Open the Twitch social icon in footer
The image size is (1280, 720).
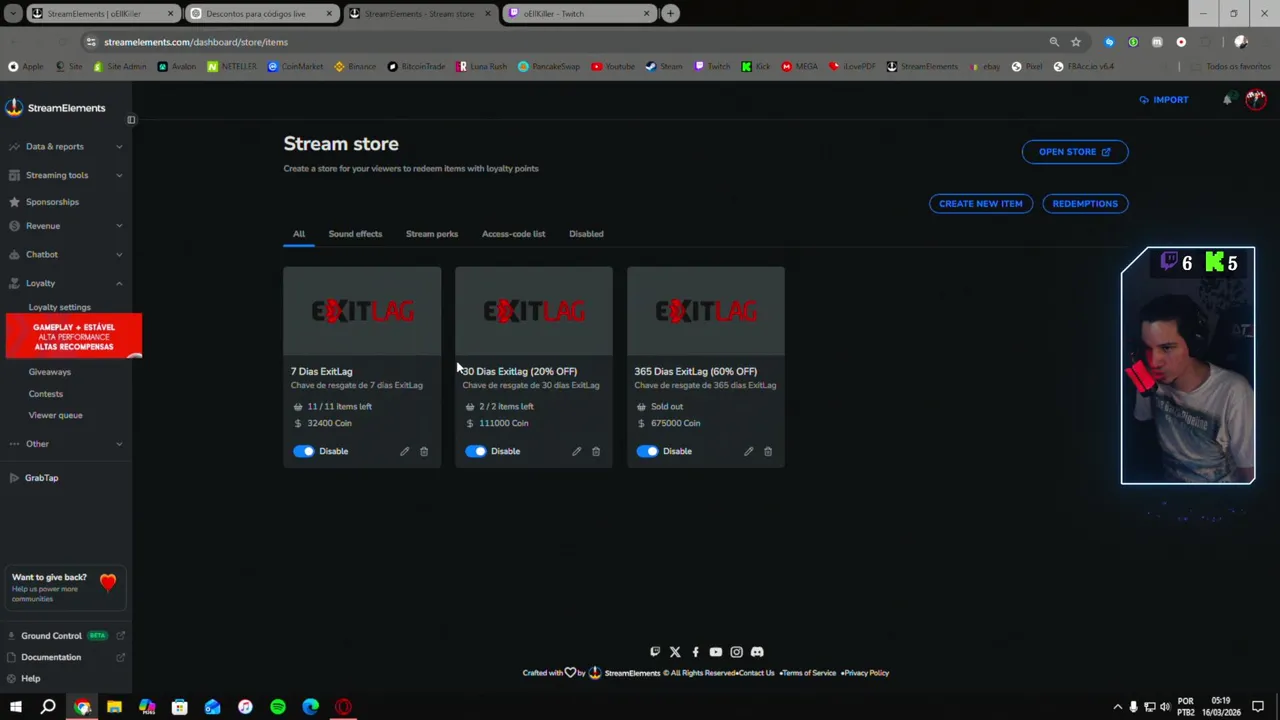coord(655,652)
